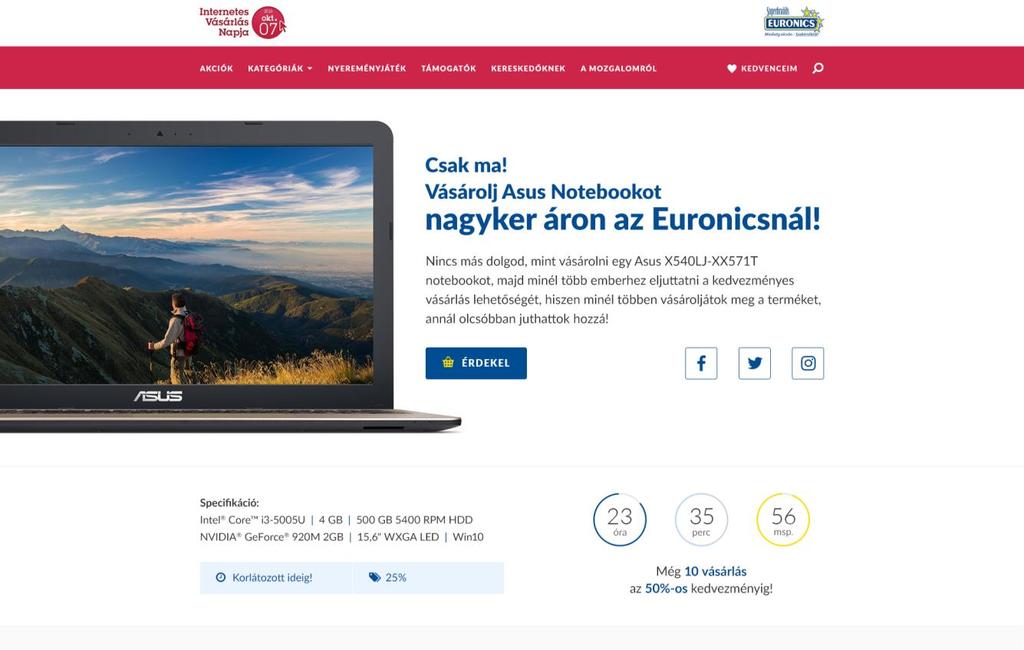Click the 'Intel Core i3-5005U' spec text

pos(253,520)
